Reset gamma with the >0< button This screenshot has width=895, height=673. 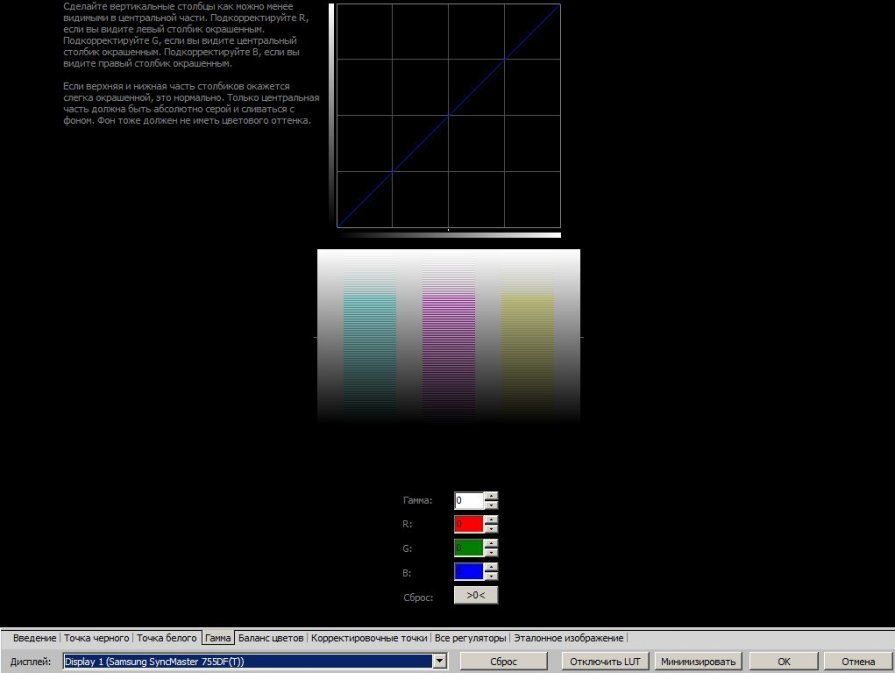click(476, 595)
